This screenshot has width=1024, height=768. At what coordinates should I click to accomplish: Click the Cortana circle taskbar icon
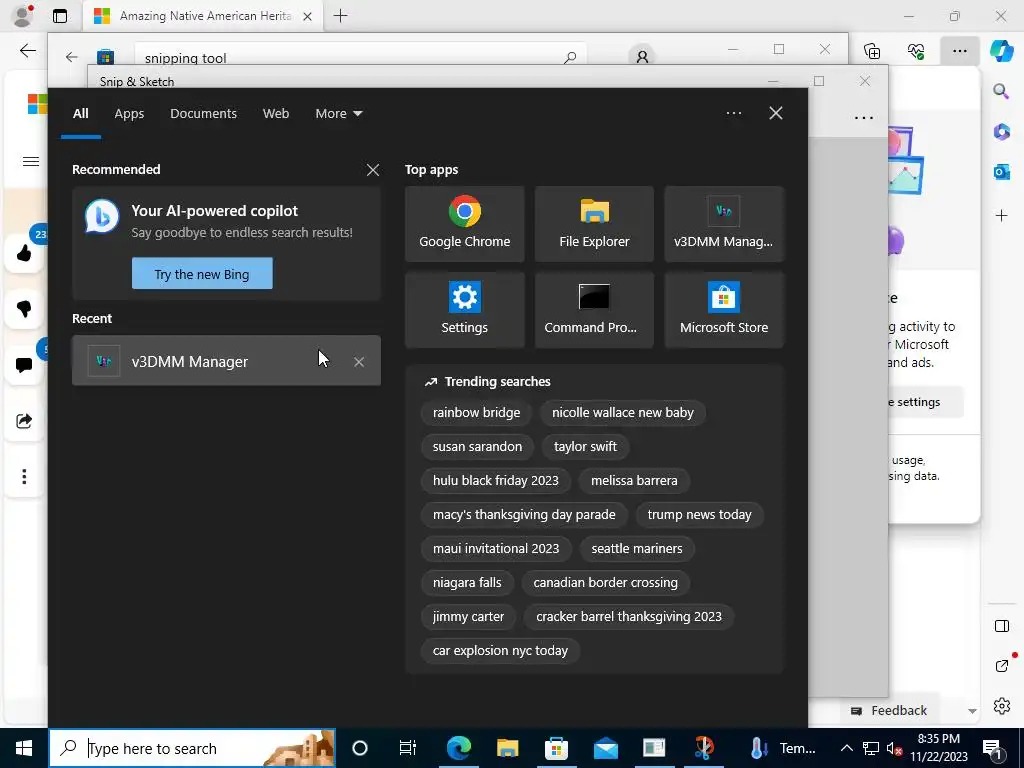(360, 748)
